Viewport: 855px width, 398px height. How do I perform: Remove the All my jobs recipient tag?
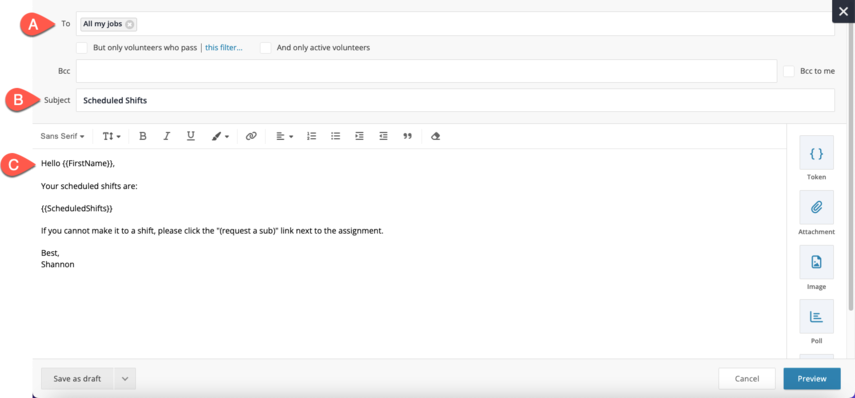[129, 24]
